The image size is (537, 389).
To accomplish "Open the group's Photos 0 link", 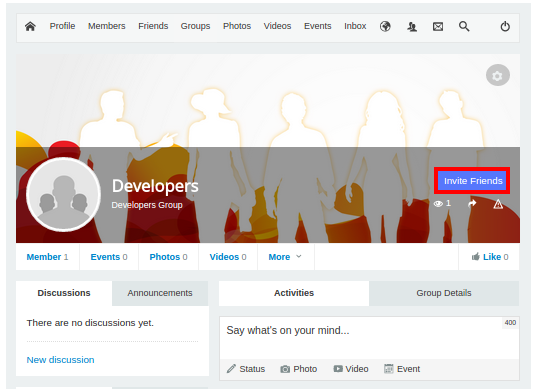I will pos(168,257).
